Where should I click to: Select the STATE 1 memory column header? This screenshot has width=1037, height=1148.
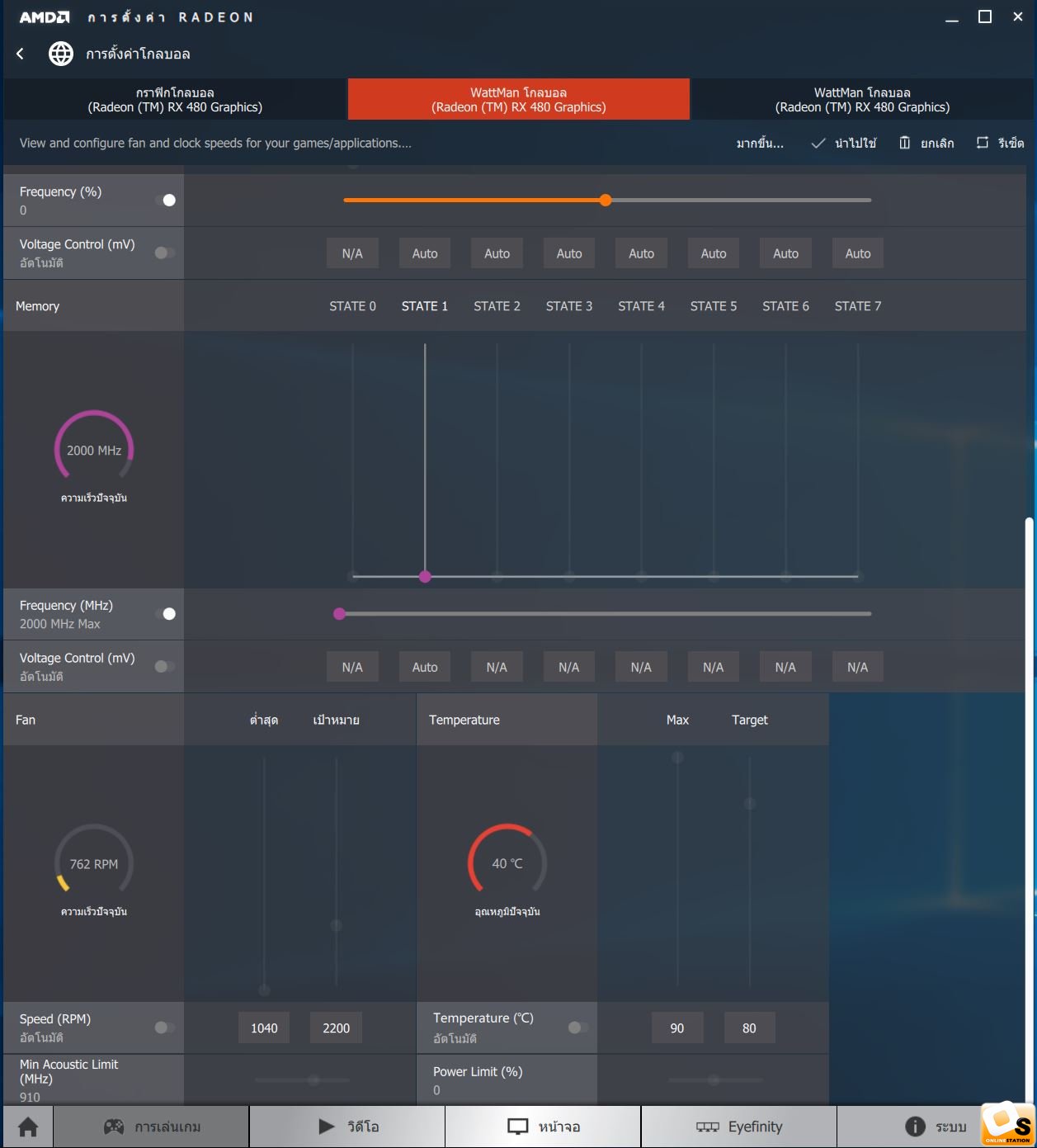pos(425,306)
